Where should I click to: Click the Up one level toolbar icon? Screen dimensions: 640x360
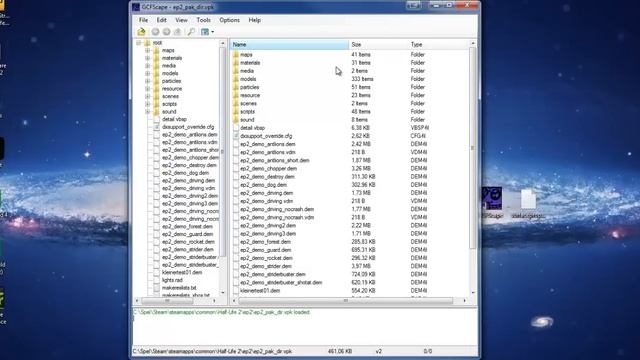tap(178, 31)
